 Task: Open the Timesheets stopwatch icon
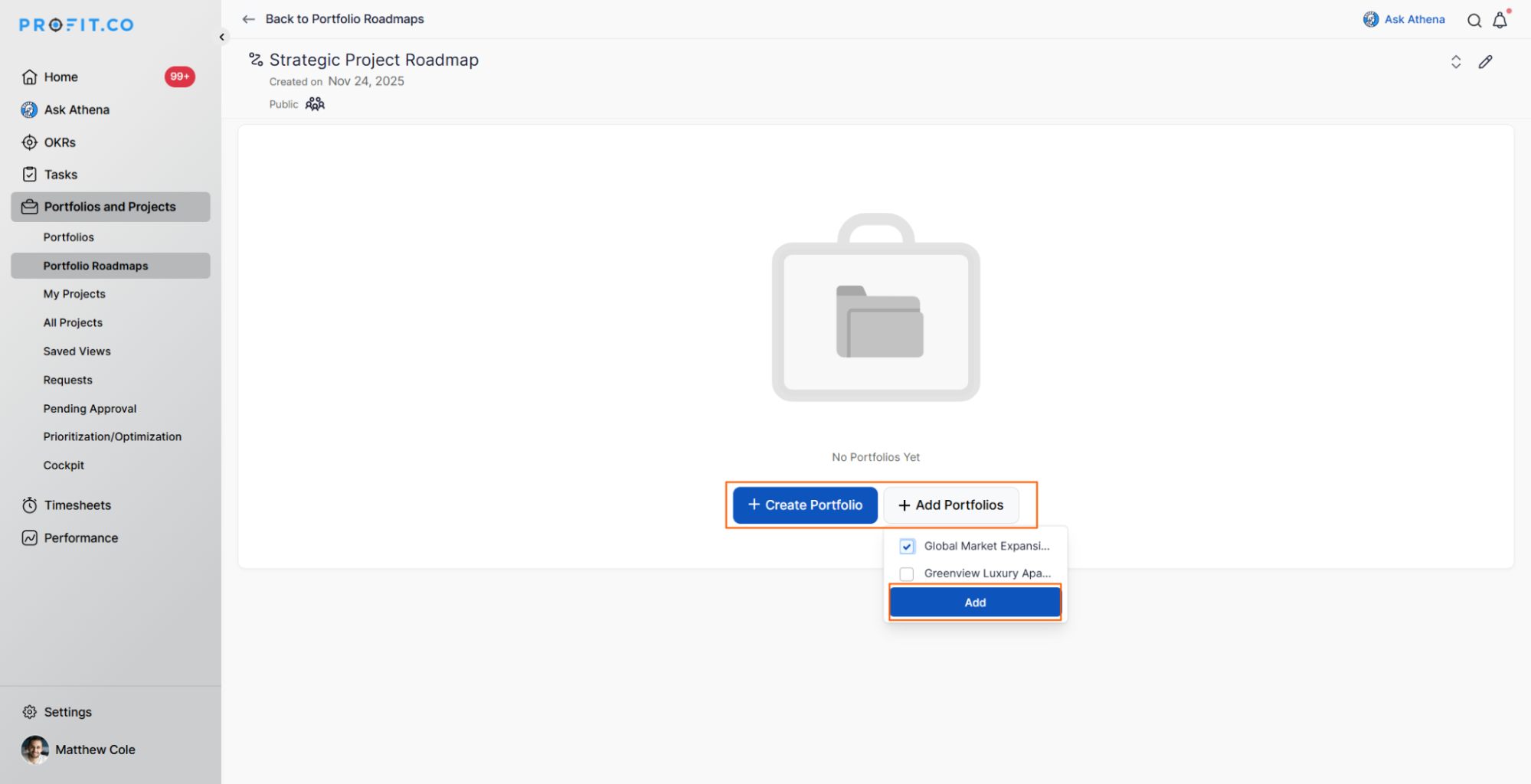click(29, 505)
